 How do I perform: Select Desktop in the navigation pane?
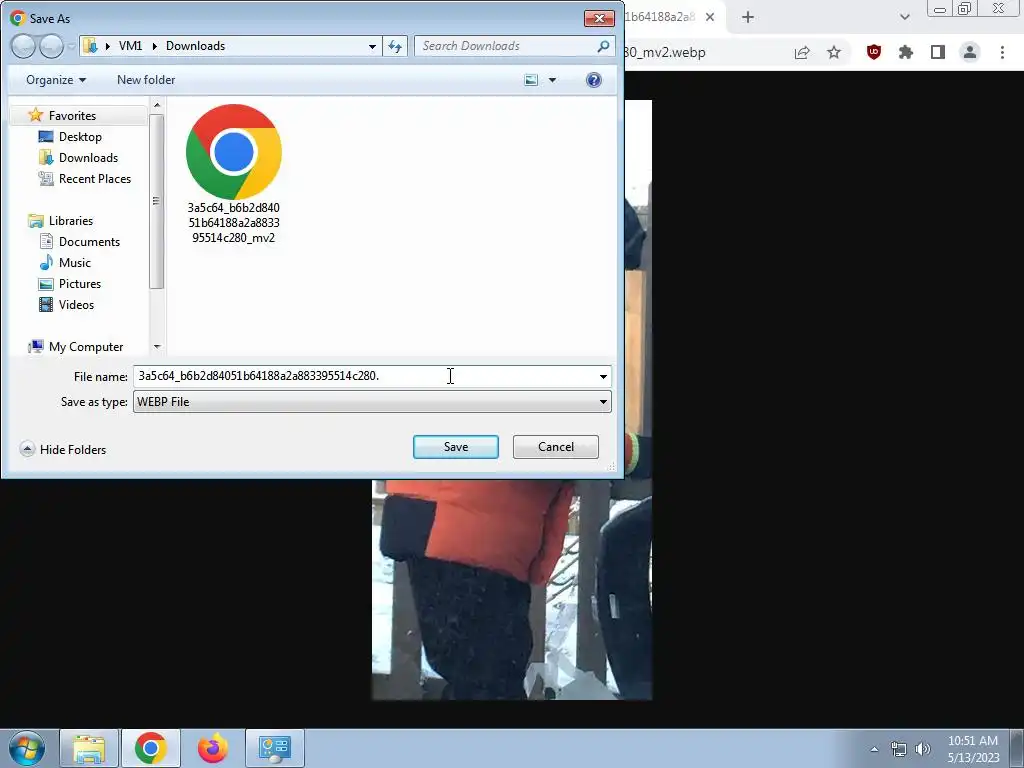tap(80, 136)
